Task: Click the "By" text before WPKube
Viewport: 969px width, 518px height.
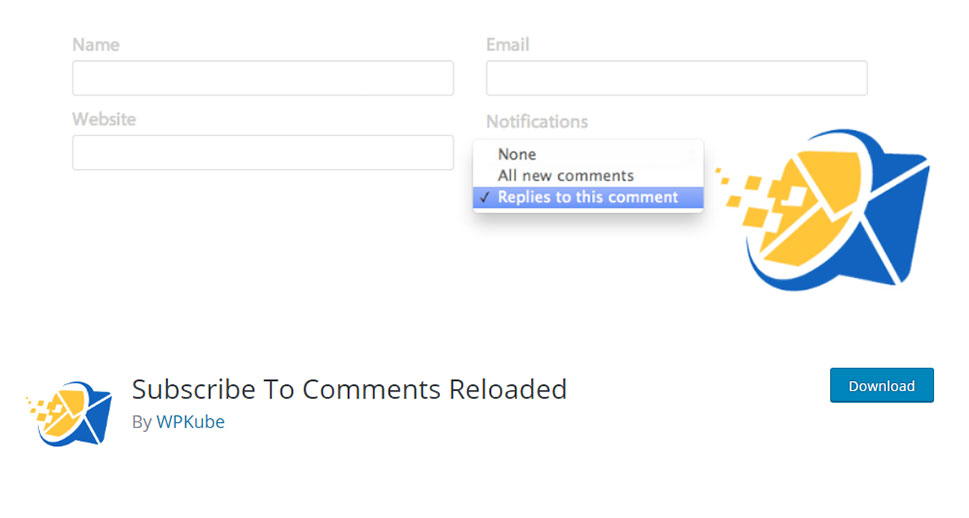Action: pos(142,422)
